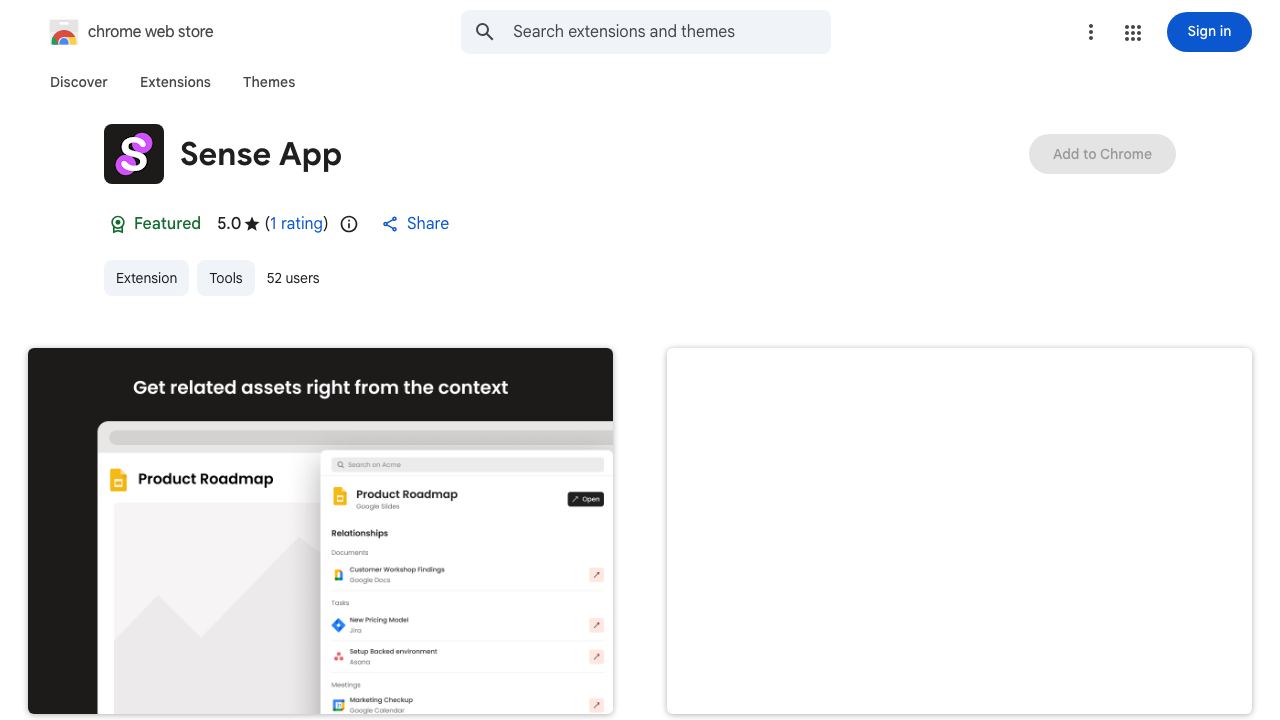
Task: Click the Sign in button
Action: pyautogui.click(x=1209, y=32)
